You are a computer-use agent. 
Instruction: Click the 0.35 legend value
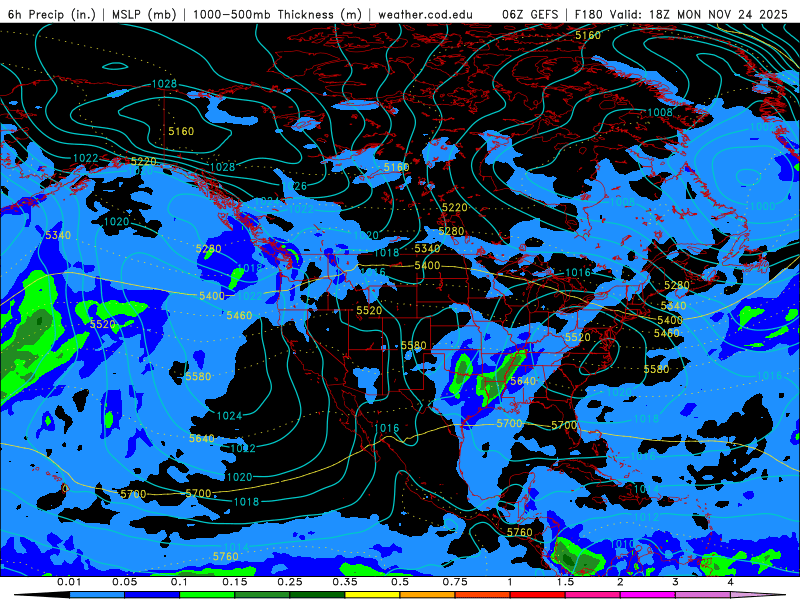tap(345, 582)
